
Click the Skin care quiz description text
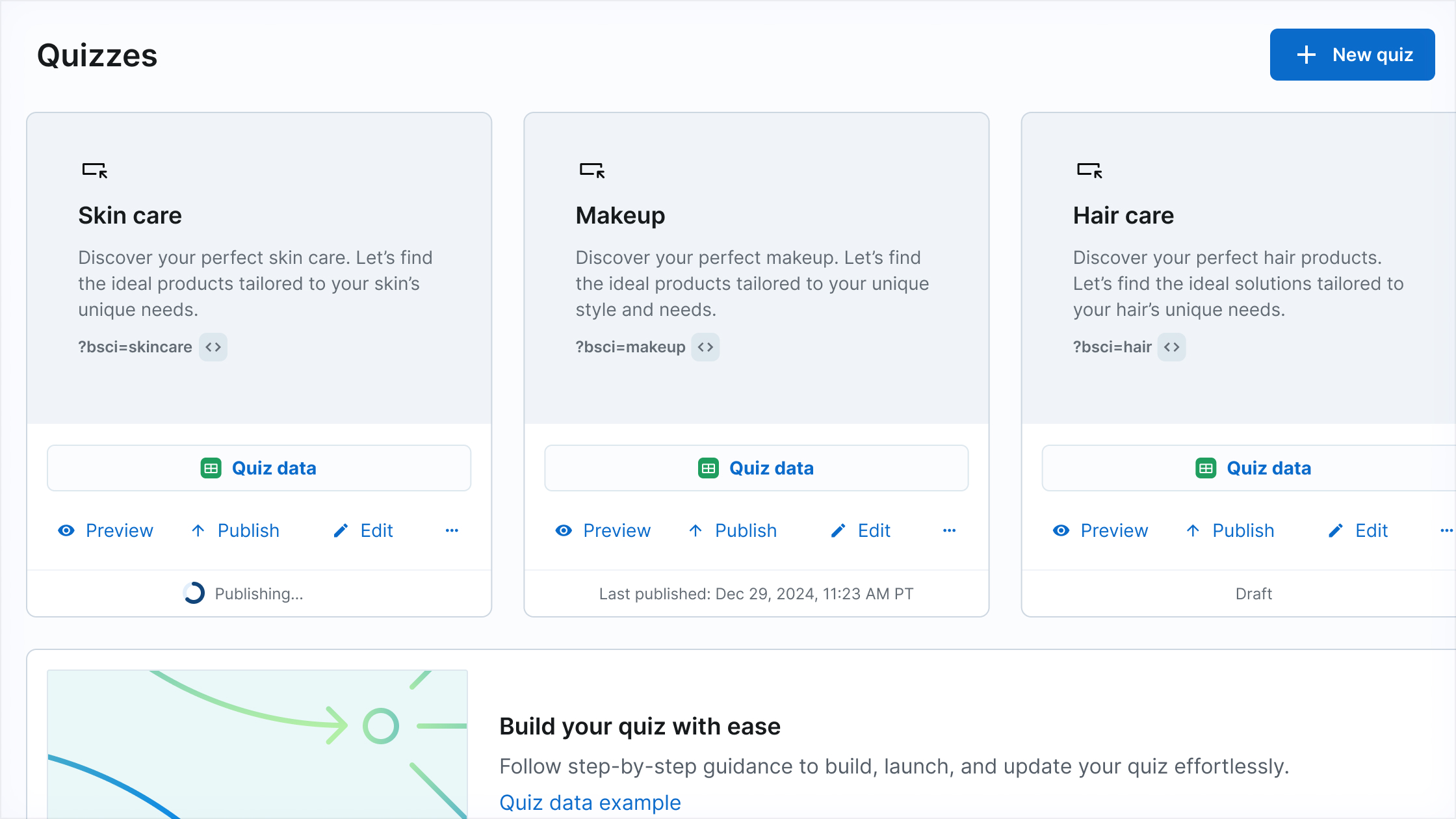(255, 283)
